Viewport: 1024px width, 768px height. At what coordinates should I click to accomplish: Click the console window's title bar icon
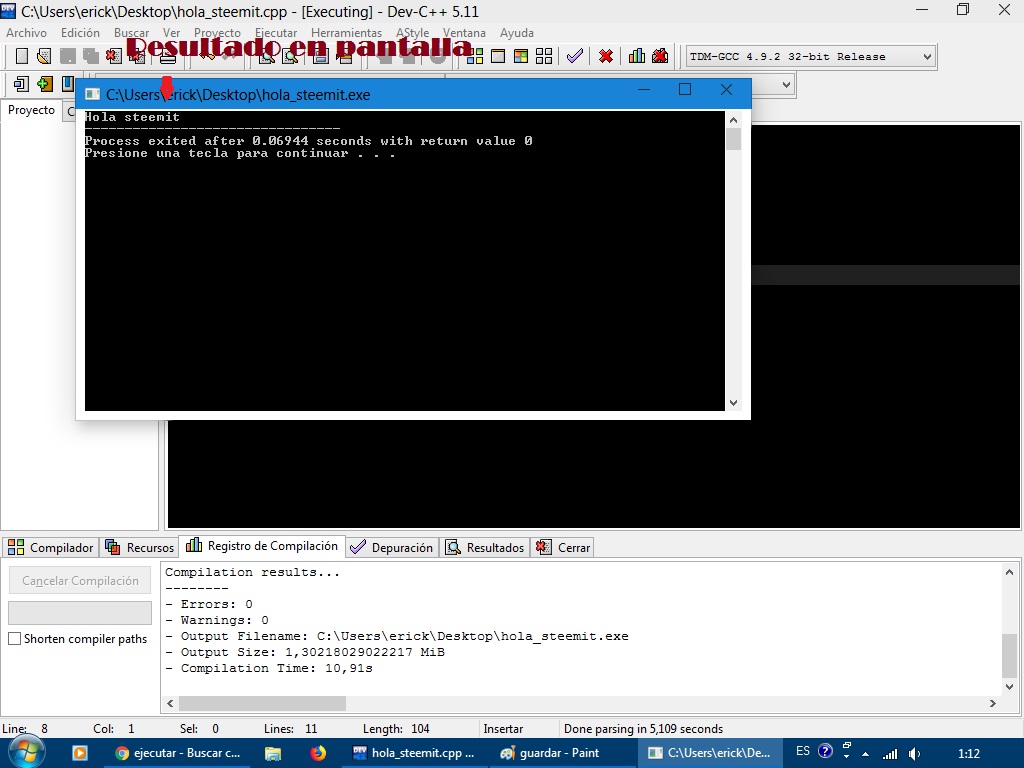[x=93, y=94]
